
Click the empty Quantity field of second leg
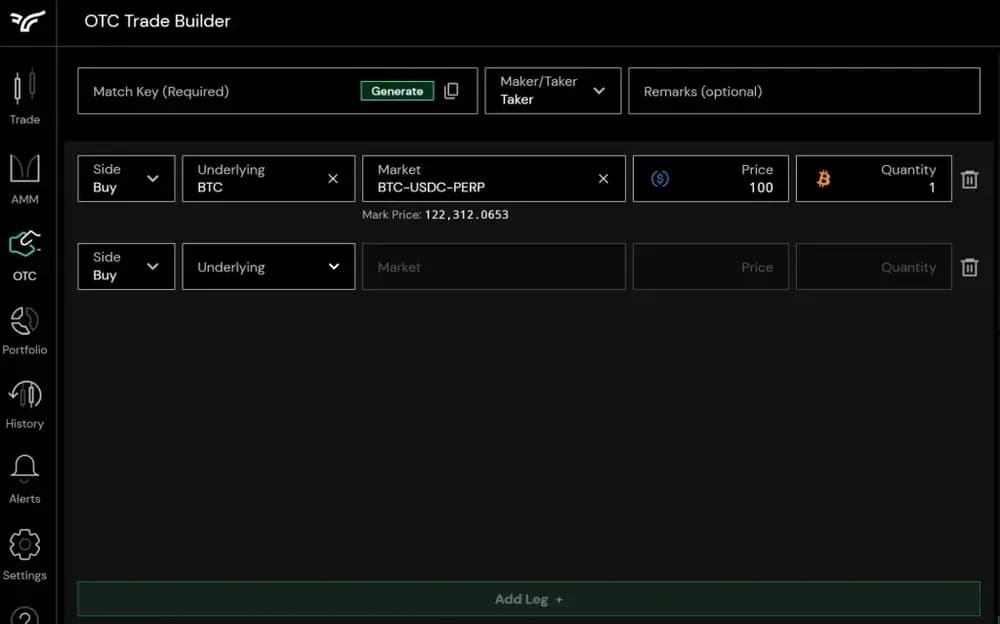coord(874,266)
